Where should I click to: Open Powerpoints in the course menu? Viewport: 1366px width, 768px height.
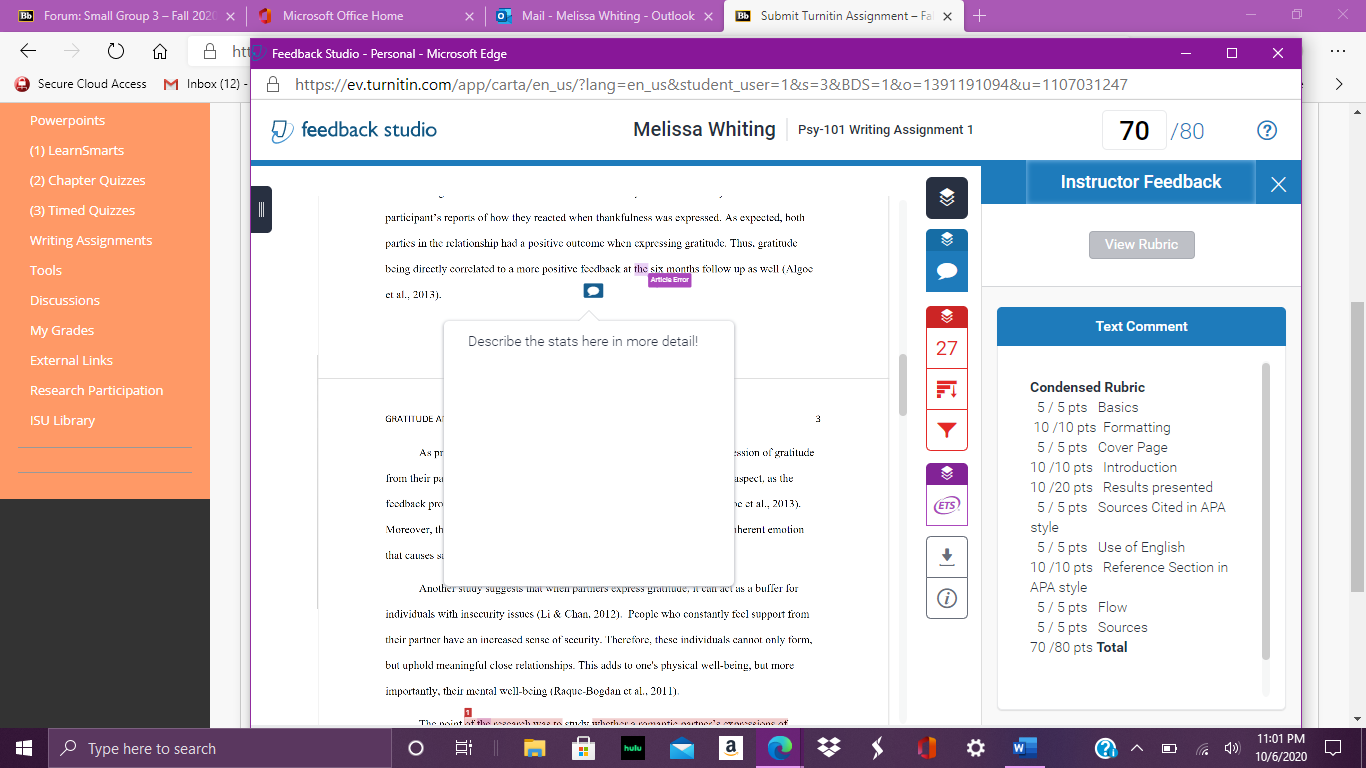67,120
